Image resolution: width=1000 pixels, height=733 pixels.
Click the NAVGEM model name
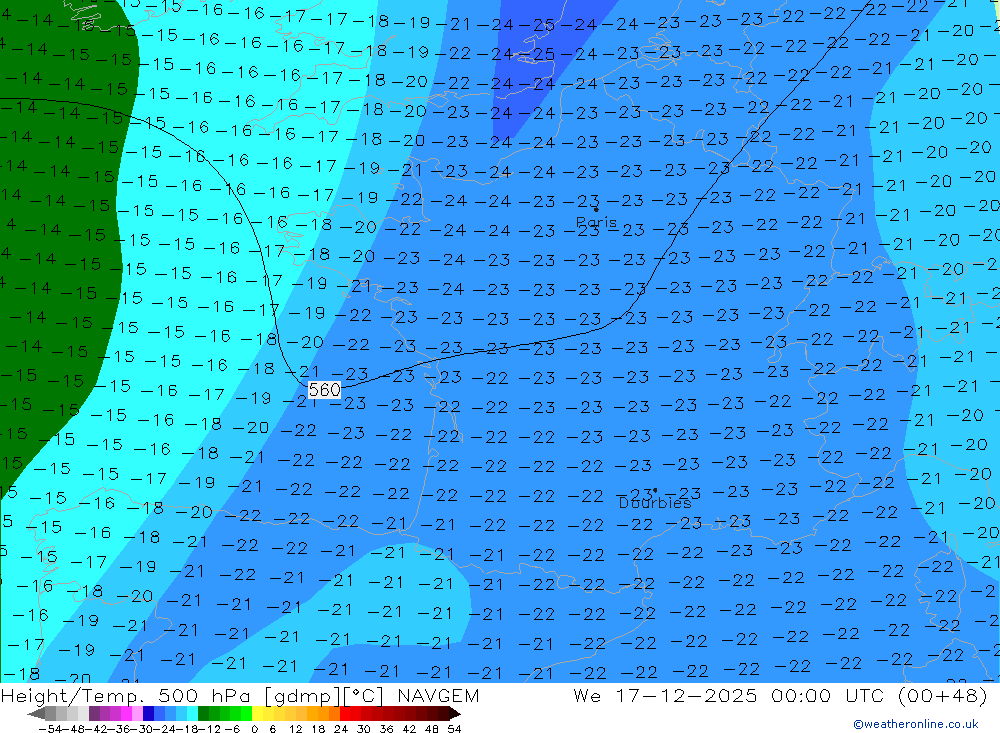tap(438, 696)
